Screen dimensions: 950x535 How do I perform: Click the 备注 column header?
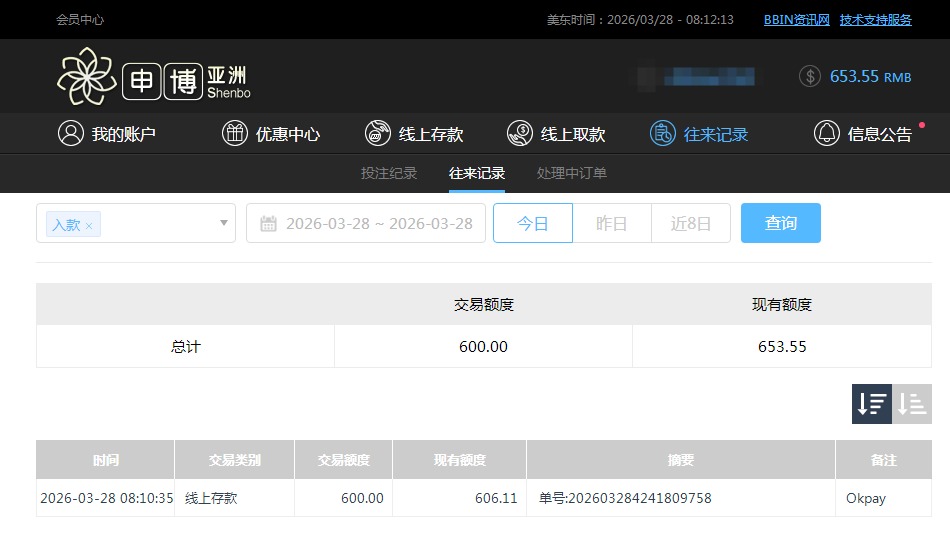point(883,460)
